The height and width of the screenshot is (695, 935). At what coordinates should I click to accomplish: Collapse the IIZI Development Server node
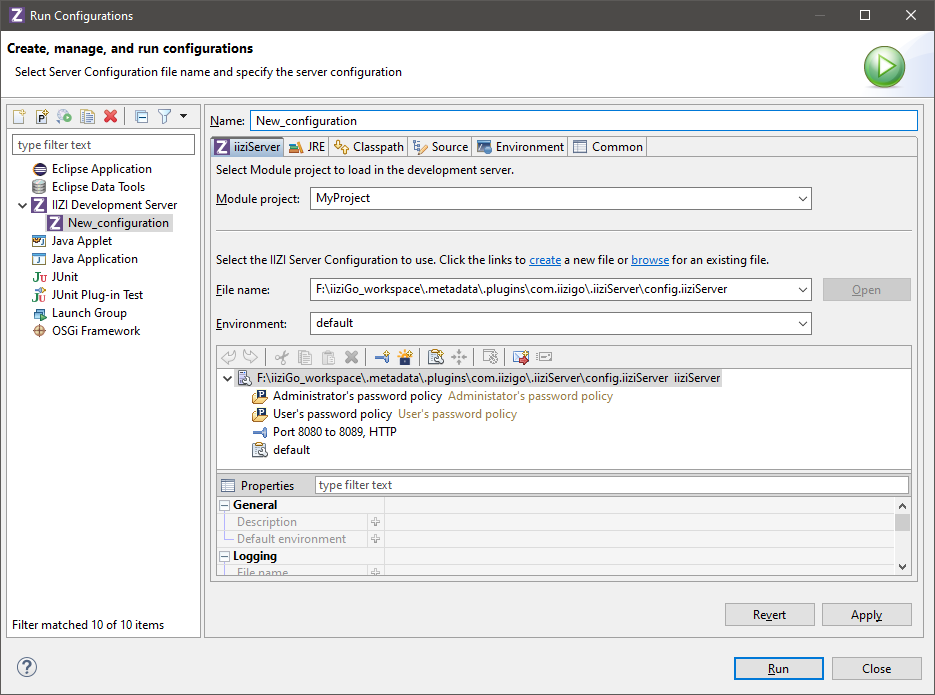22,205
